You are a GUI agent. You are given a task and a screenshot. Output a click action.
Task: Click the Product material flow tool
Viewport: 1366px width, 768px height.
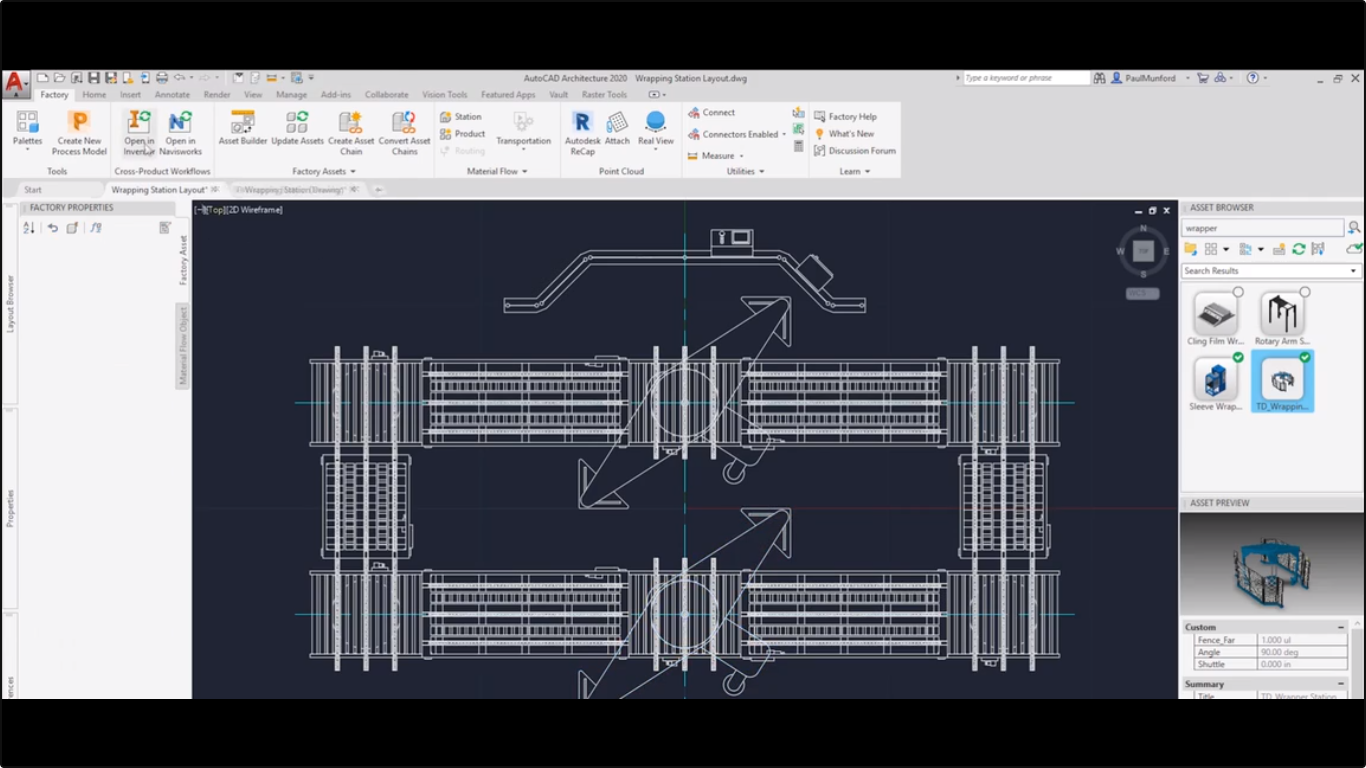pyautogui.click(x=463, y=134)
